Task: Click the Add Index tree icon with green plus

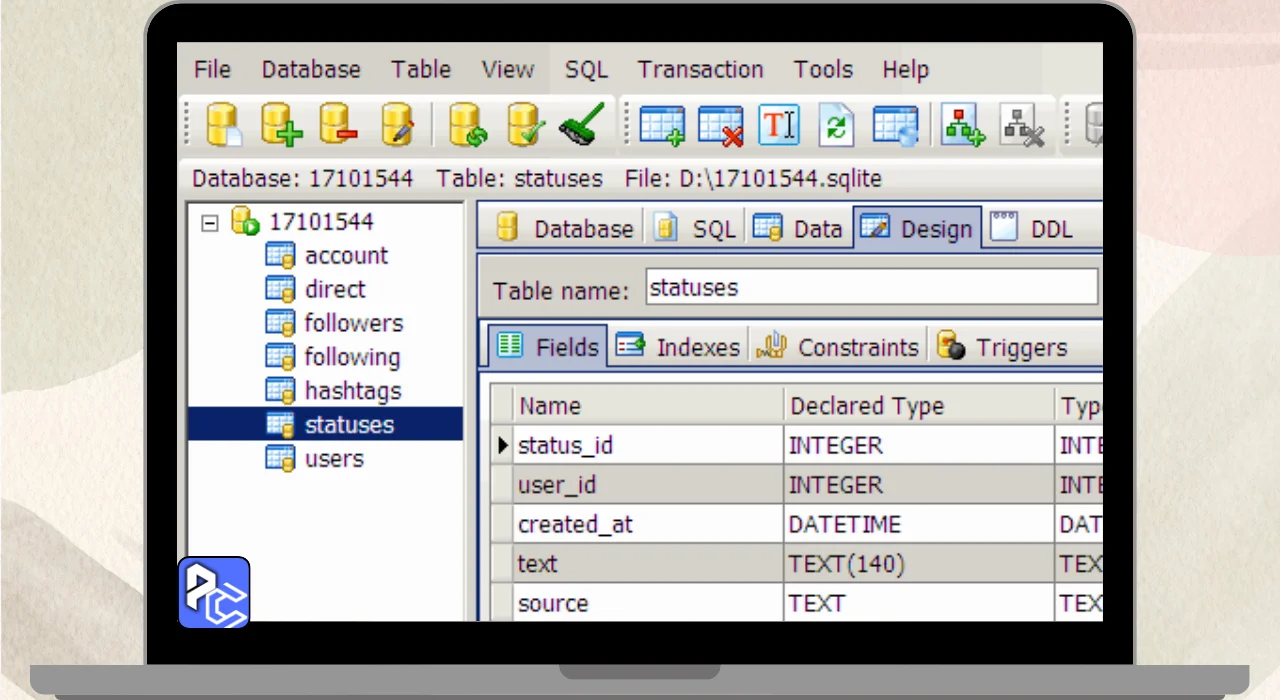Action: coord(963,126)
